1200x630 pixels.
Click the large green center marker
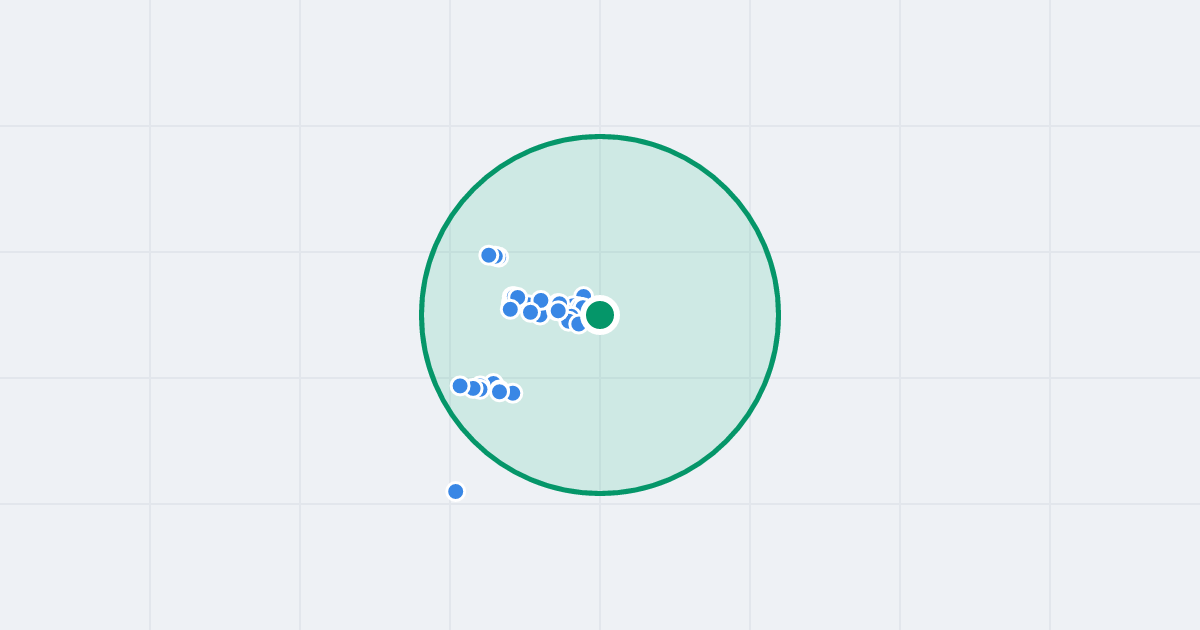pos(600,315)
